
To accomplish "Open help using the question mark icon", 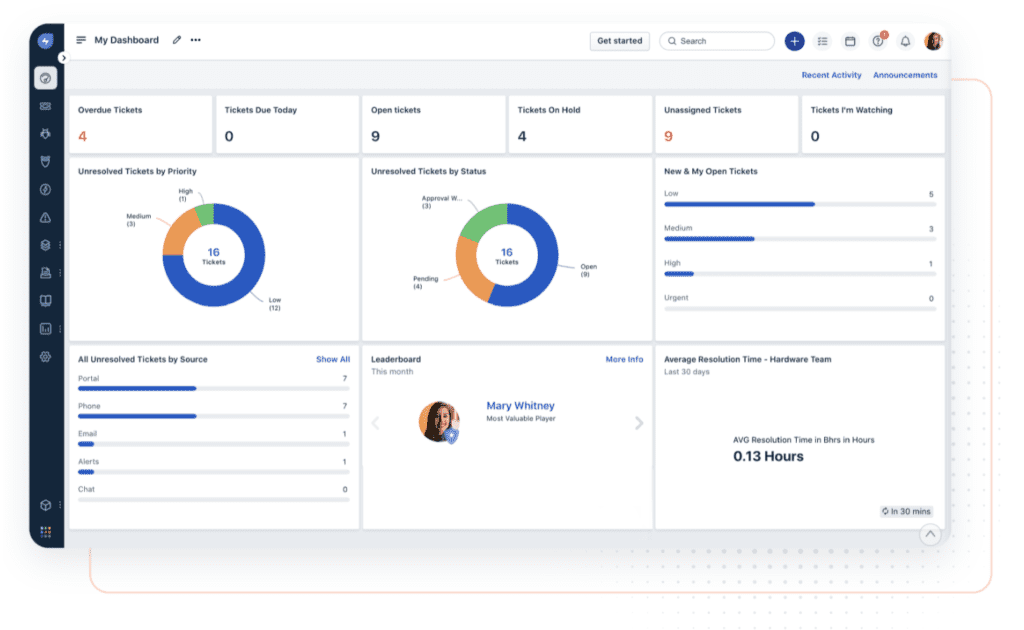I will point(877,41).
